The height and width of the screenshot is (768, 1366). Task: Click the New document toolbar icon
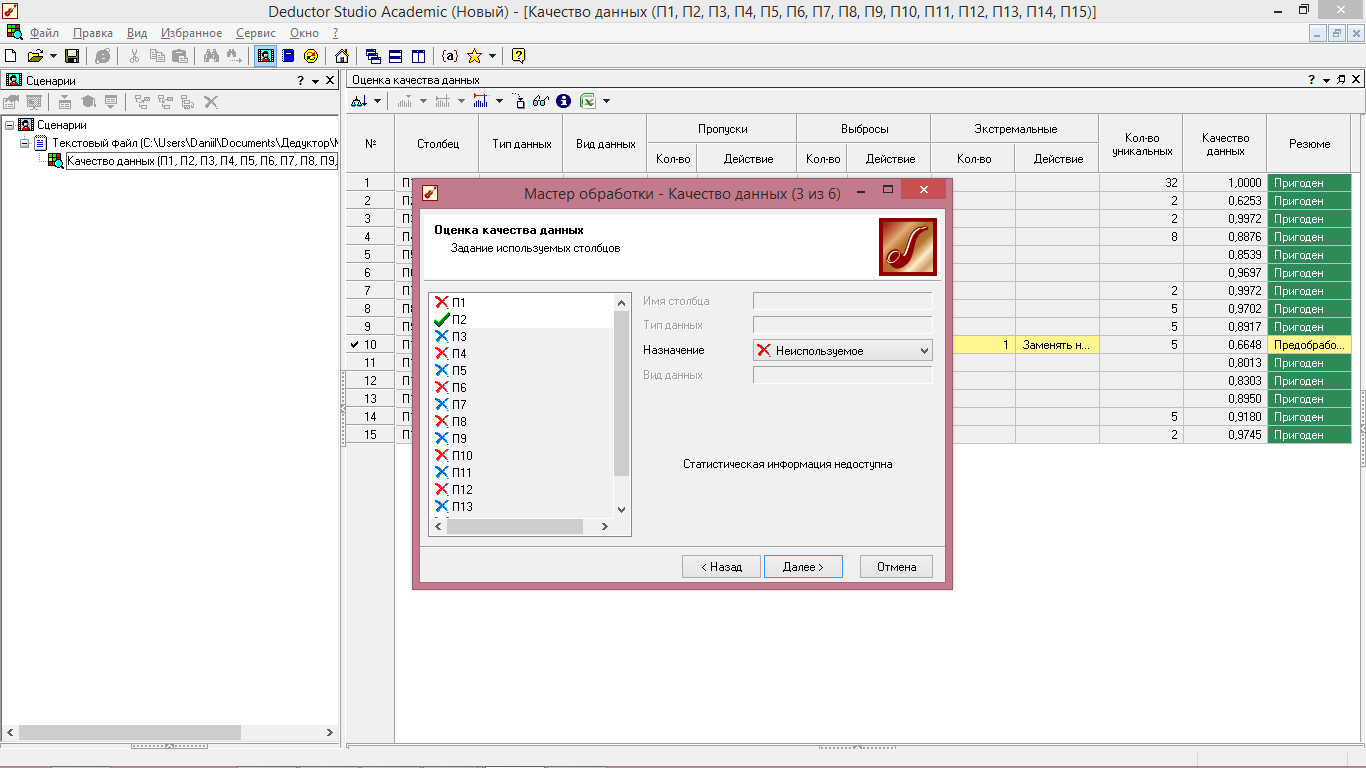(x=11, y=56)
